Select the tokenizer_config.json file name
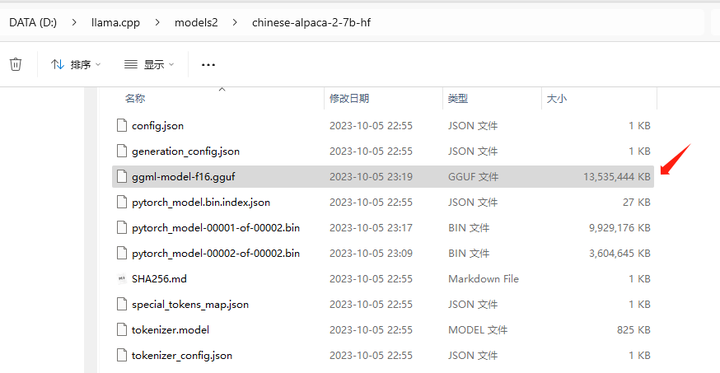 182,356
